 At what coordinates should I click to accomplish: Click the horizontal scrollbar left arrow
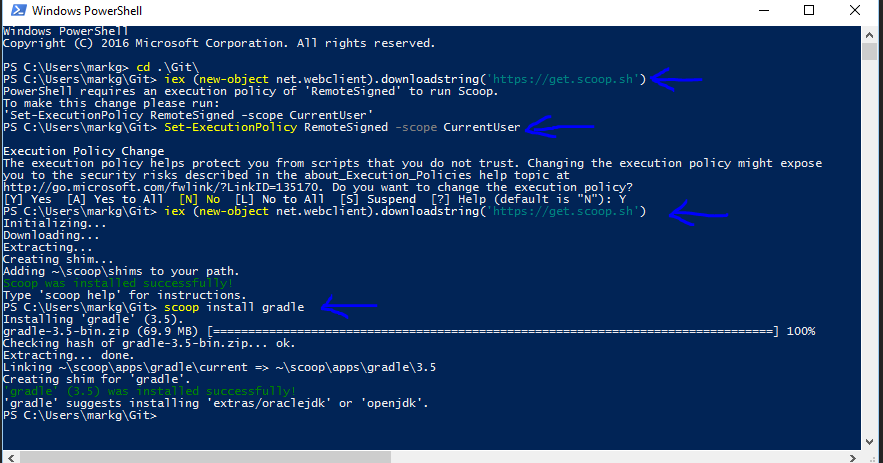10,457
